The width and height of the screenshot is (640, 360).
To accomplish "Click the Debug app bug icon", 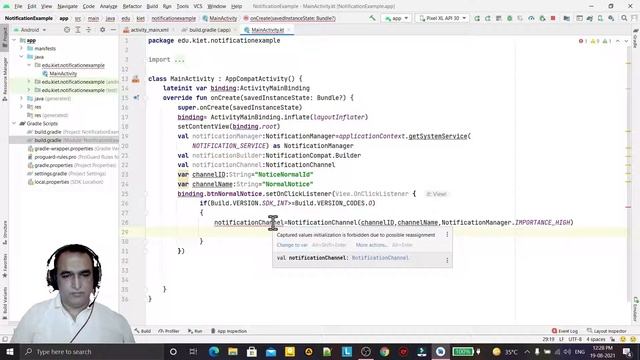I will [509, 18].
